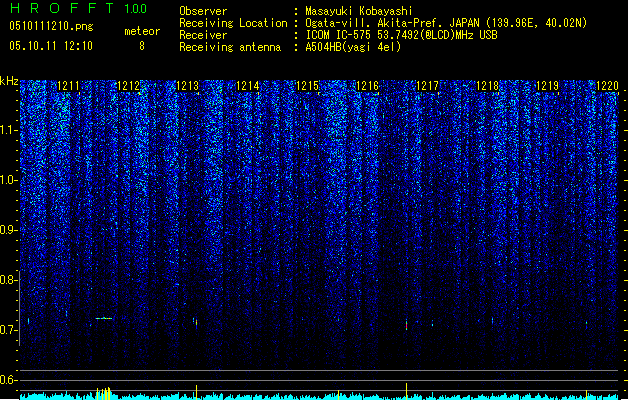Click the 1220 time marker
This screenshot has width=629, height=400.
pos(607,86)
